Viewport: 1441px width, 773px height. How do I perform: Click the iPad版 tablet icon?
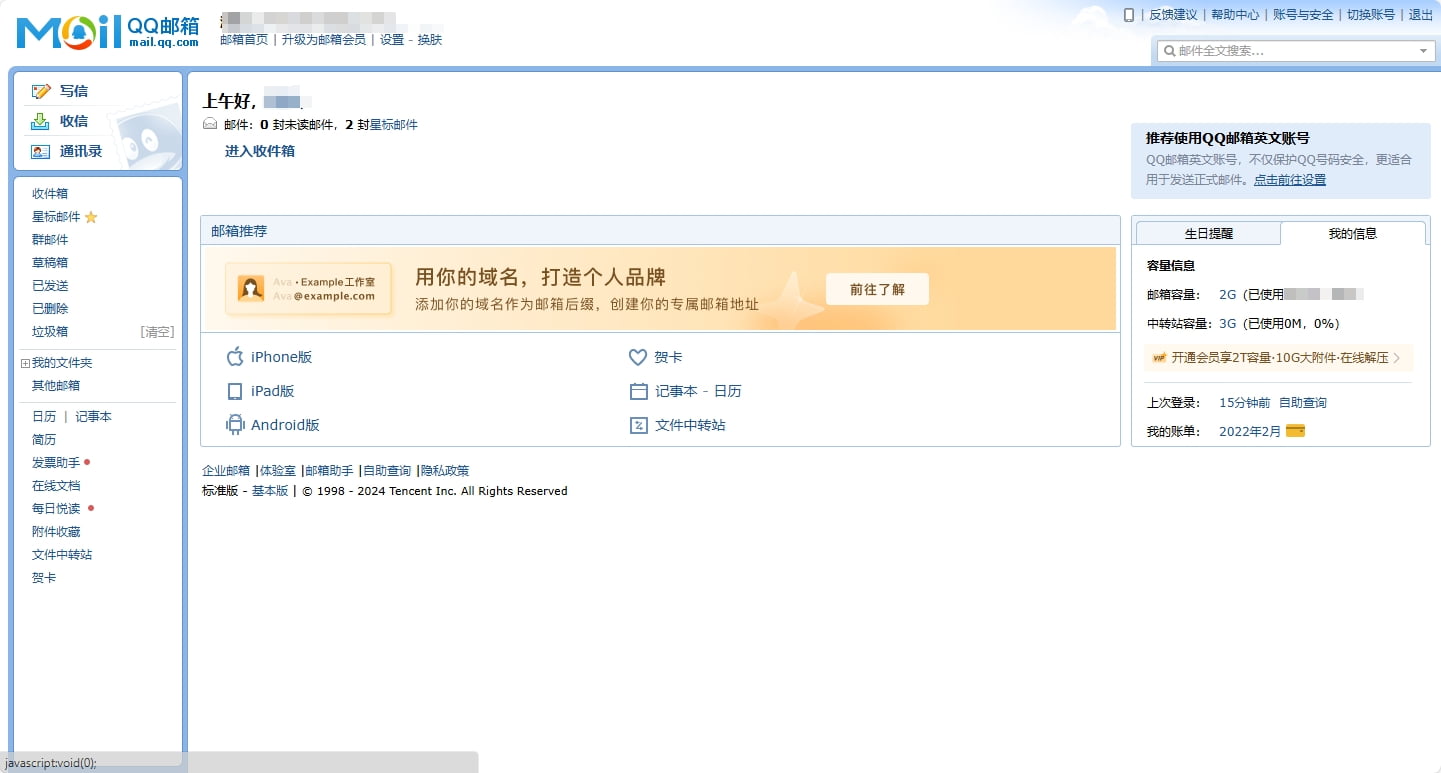(x=235, y=391)
